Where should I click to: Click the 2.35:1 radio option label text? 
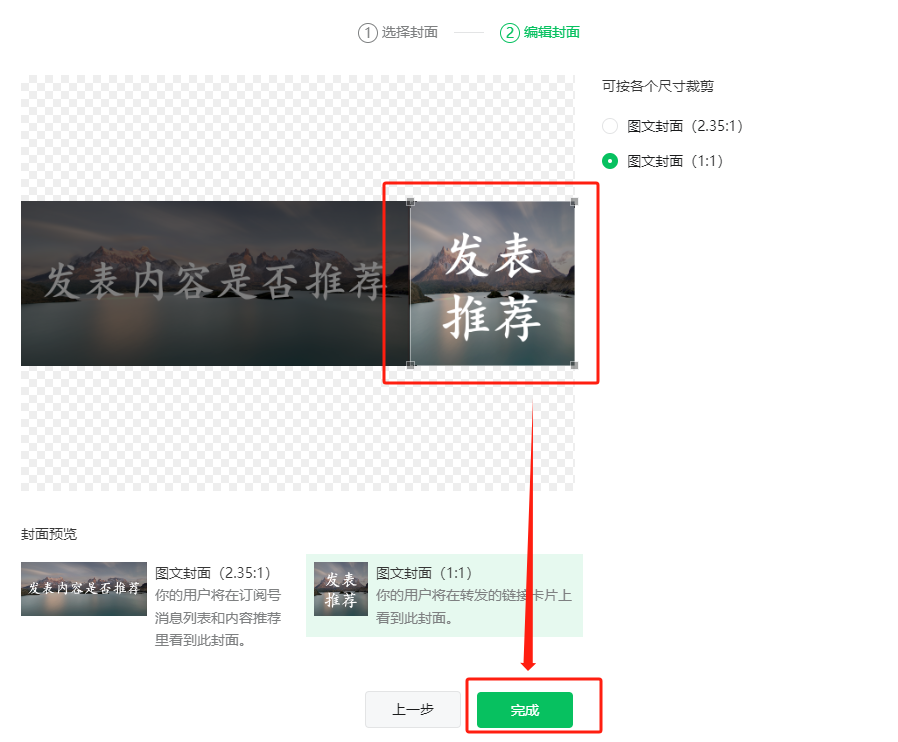[685, 126]
